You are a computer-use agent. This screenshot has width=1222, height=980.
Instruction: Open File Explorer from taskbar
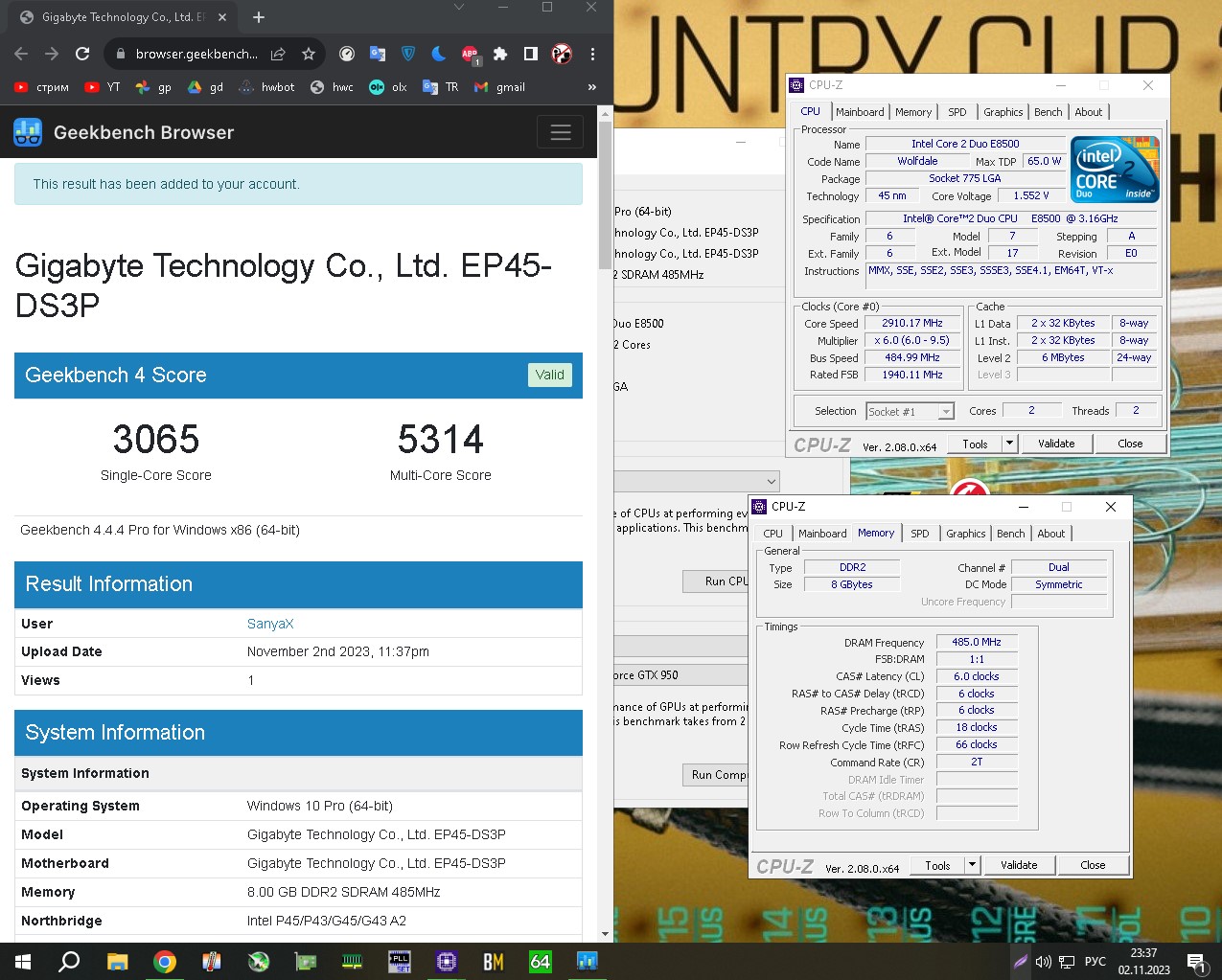[117, 961]
